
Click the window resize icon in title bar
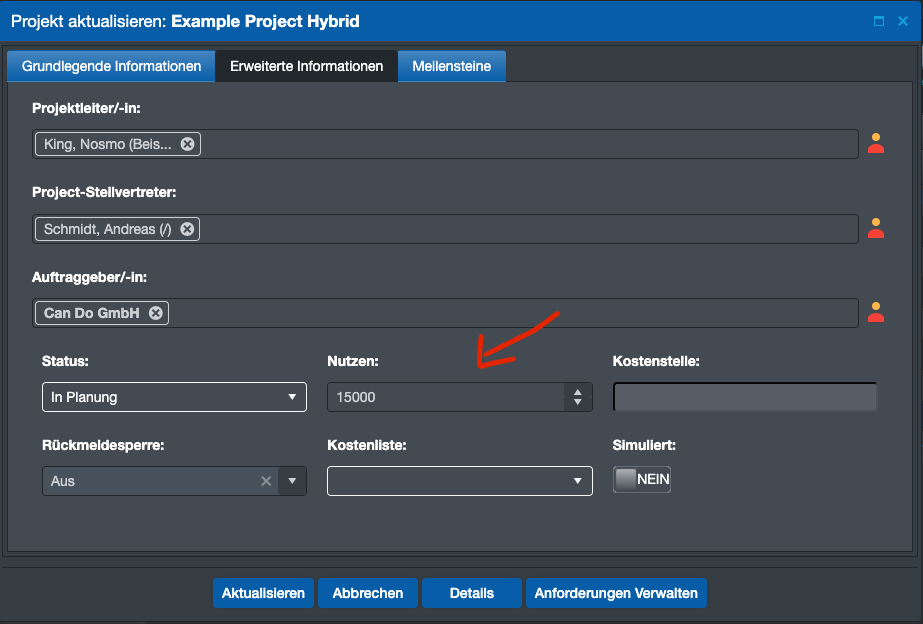coord(880,20)
